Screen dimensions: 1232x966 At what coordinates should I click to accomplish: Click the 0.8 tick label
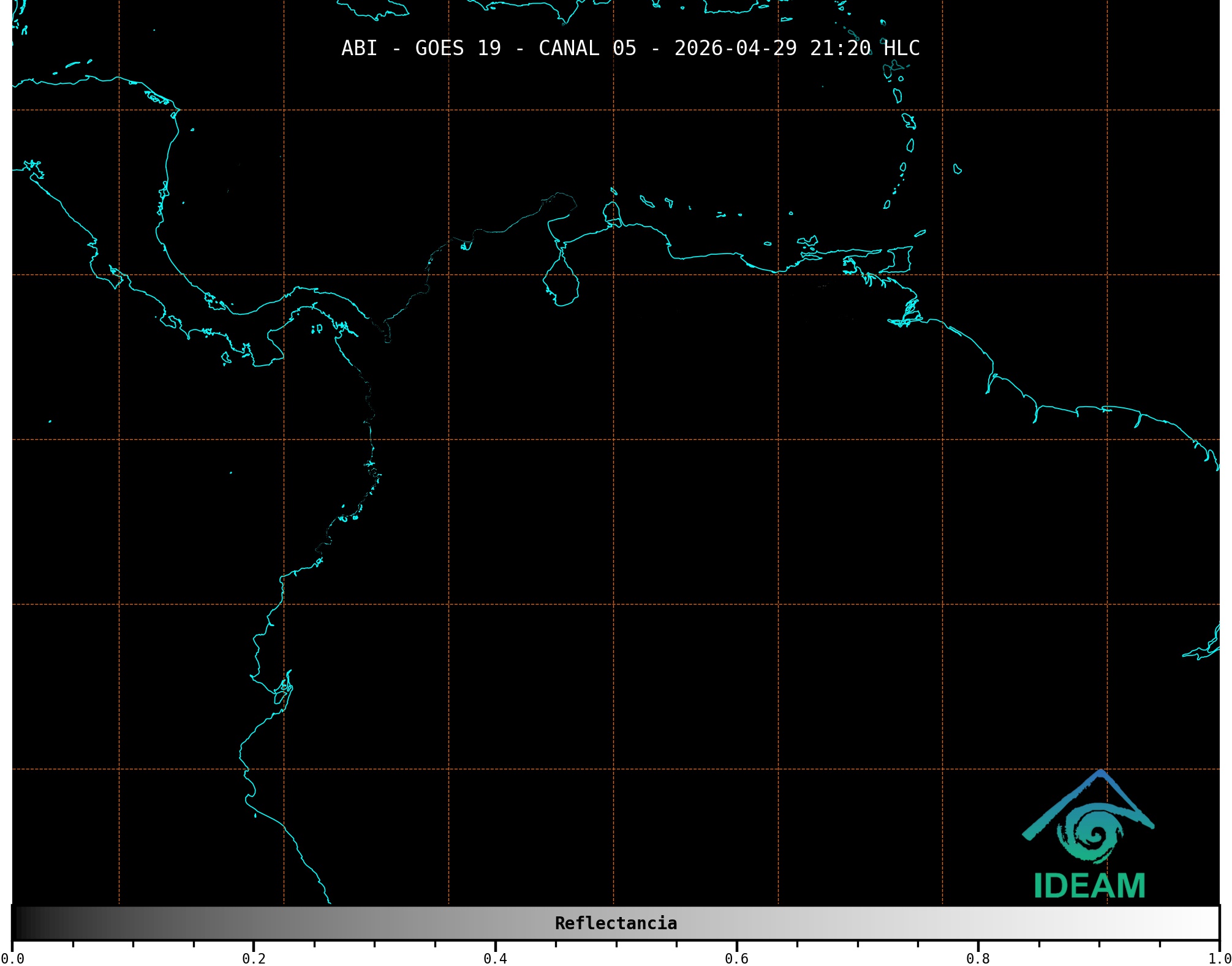978,959
